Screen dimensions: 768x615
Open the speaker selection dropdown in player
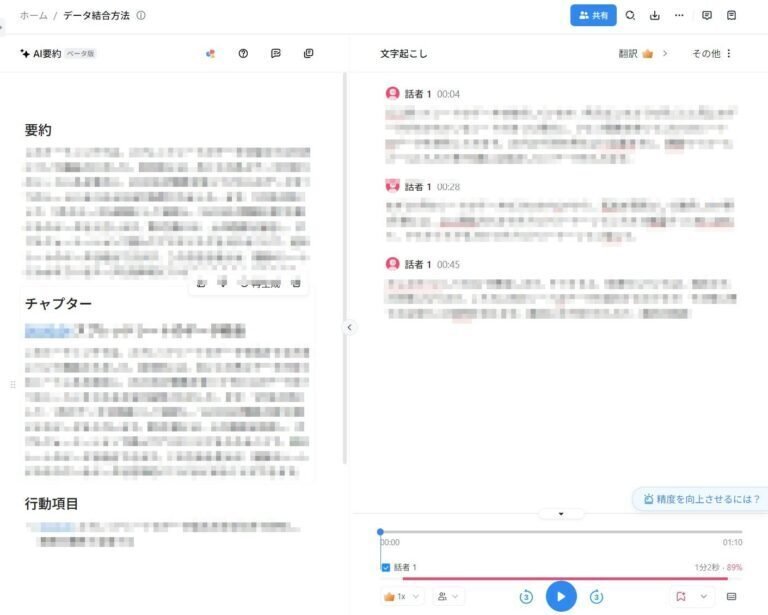coord(448,596)
